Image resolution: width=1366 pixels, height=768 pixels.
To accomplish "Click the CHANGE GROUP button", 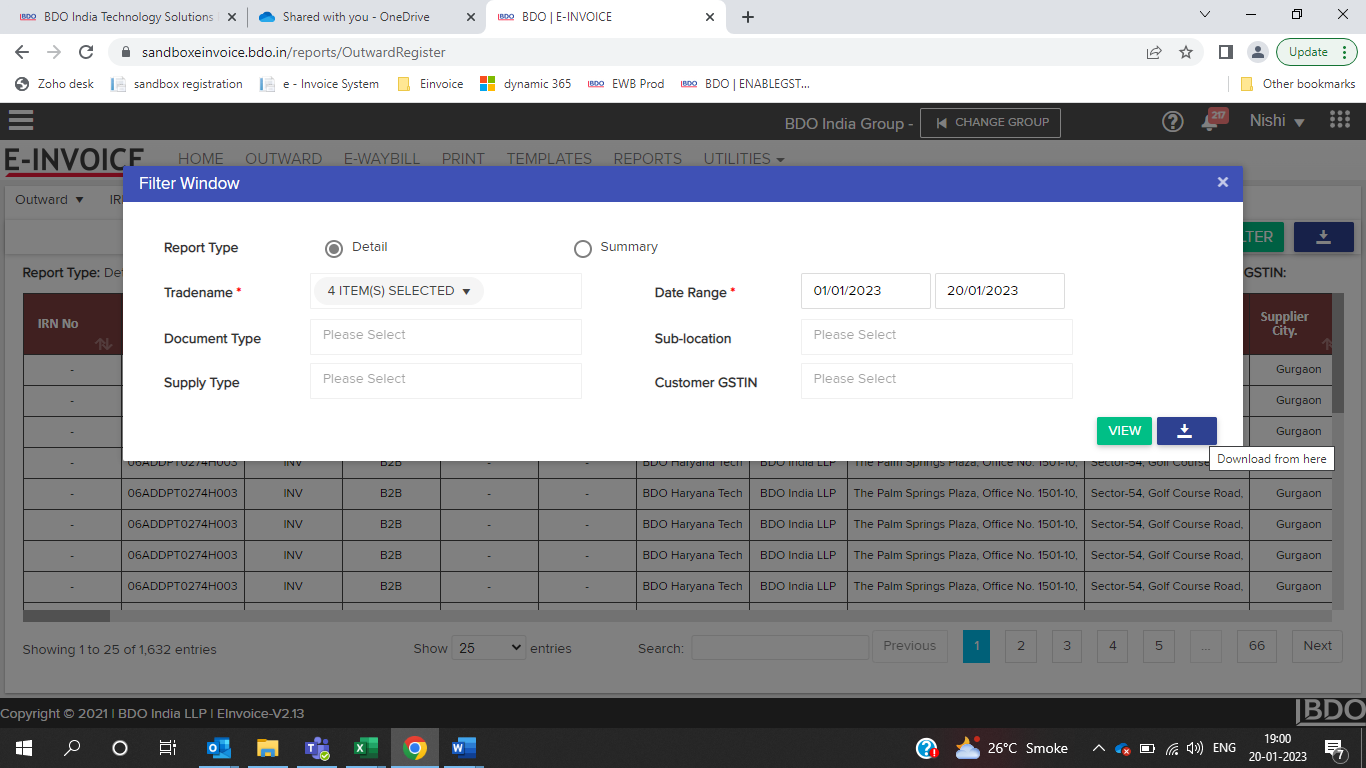I will 990,122.
